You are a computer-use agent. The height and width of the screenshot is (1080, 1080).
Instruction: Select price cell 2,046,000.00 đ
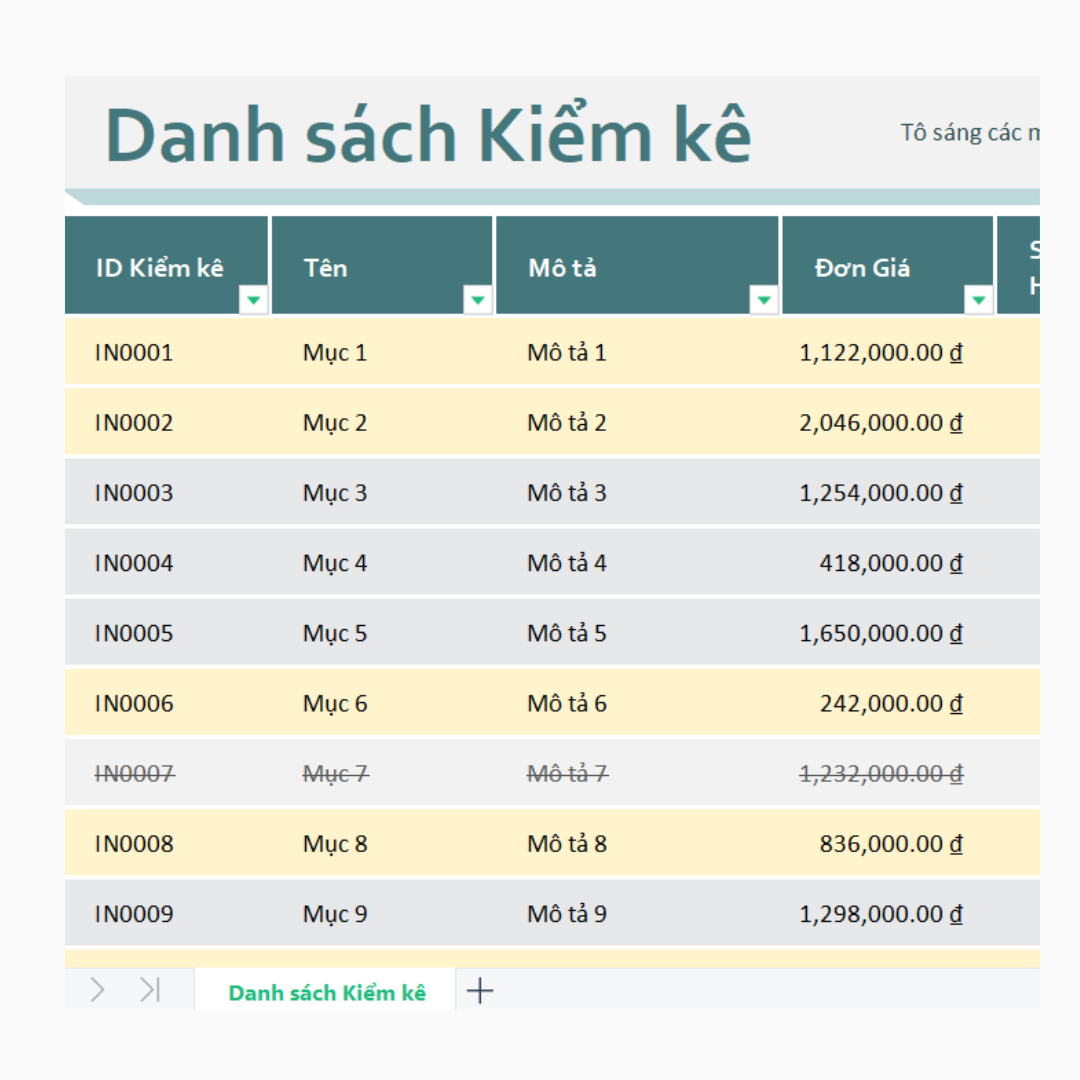coord(888,422)
